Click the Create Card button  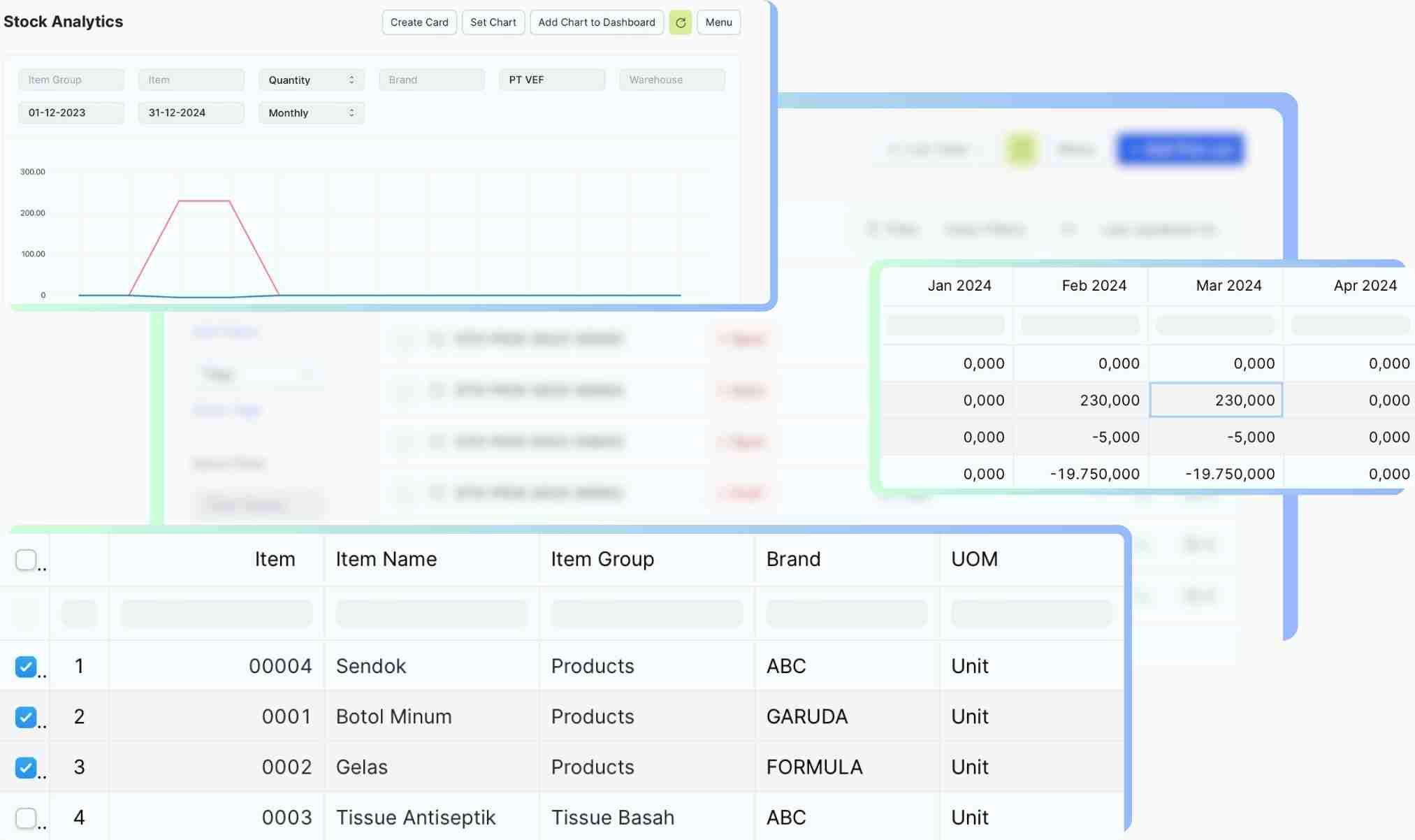click(x=419, y=22)
